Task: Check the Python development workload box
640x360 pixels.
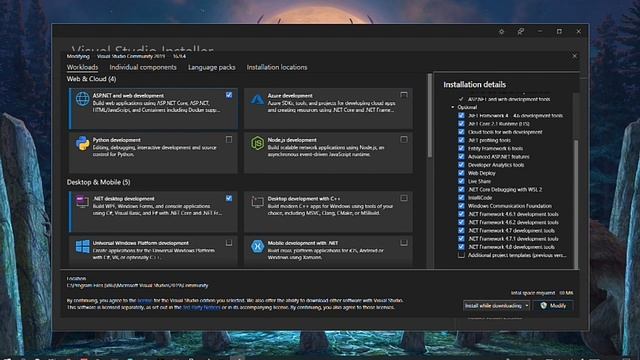Action: [x=229, y=139]
